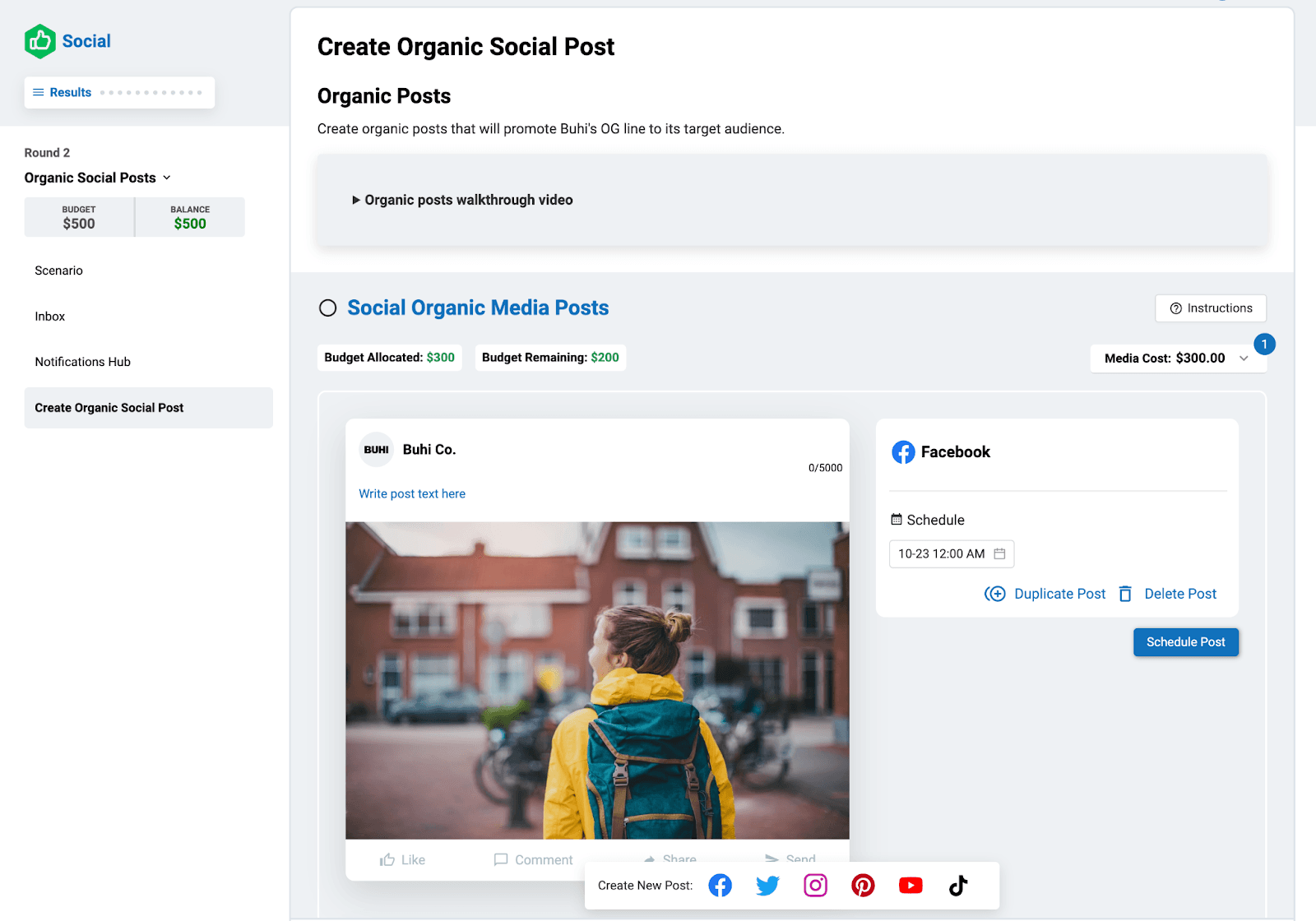Expand the Organic Social Posts dropdown
1316x921 pixels.
[167, 178]
